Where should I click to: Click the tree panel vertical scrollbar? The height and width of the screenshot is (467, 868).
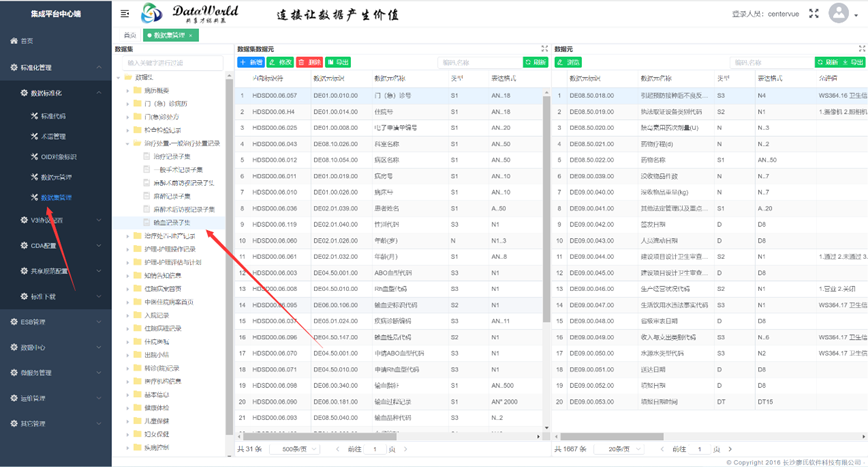tap(229, 257)
